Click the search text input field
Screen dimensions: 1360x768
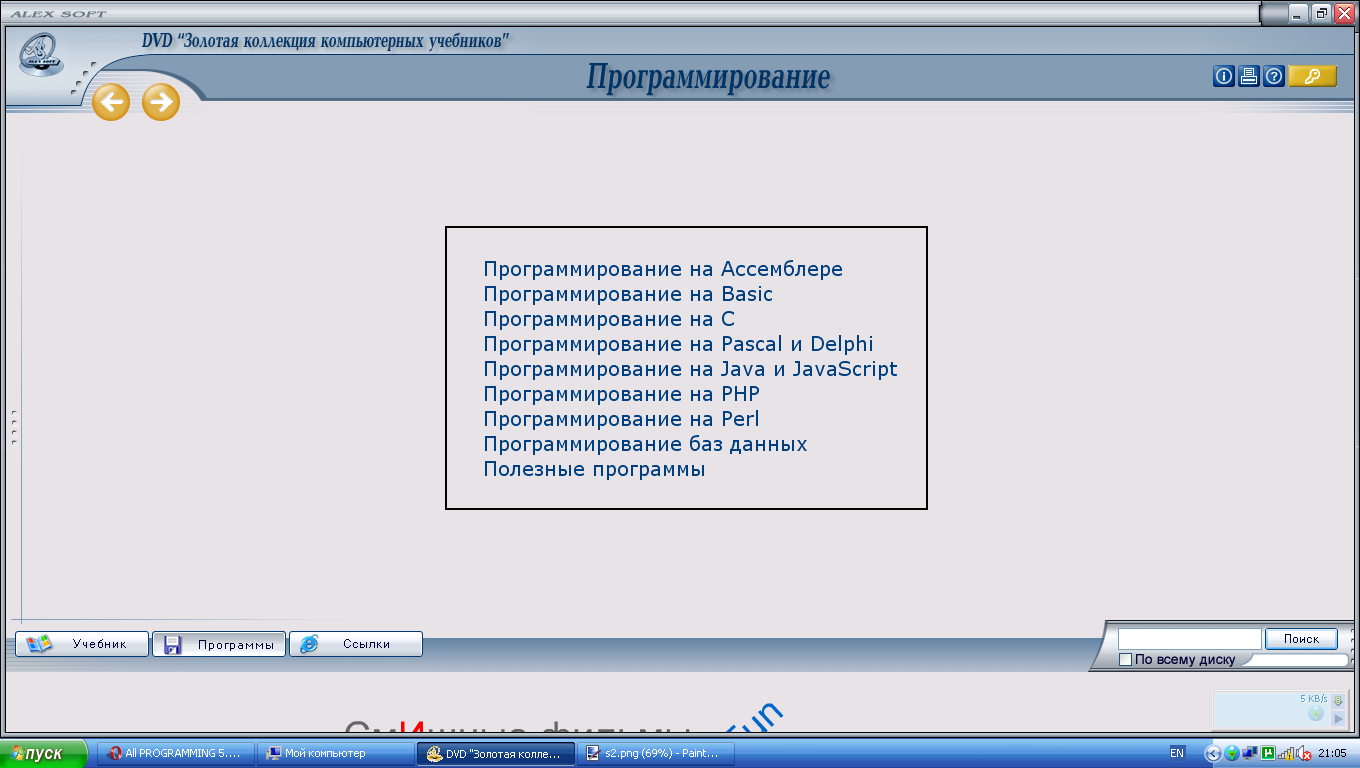point(1189,638)
